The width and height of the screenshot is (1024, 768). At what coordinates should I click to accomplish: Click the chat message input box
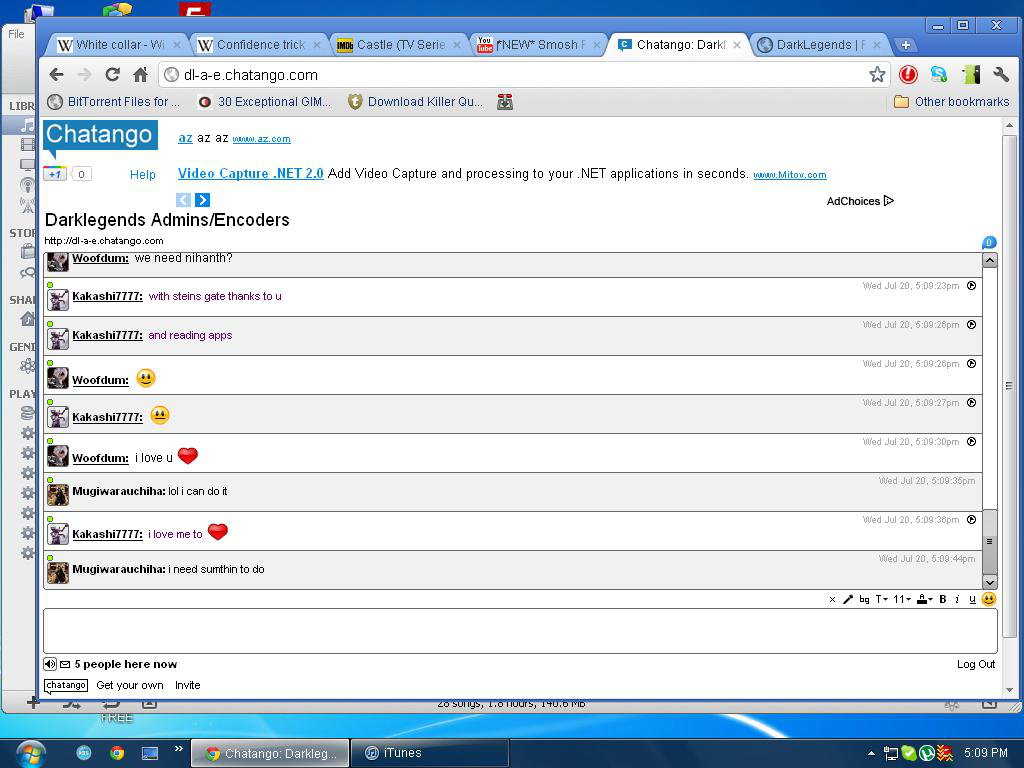click(520, 631)
